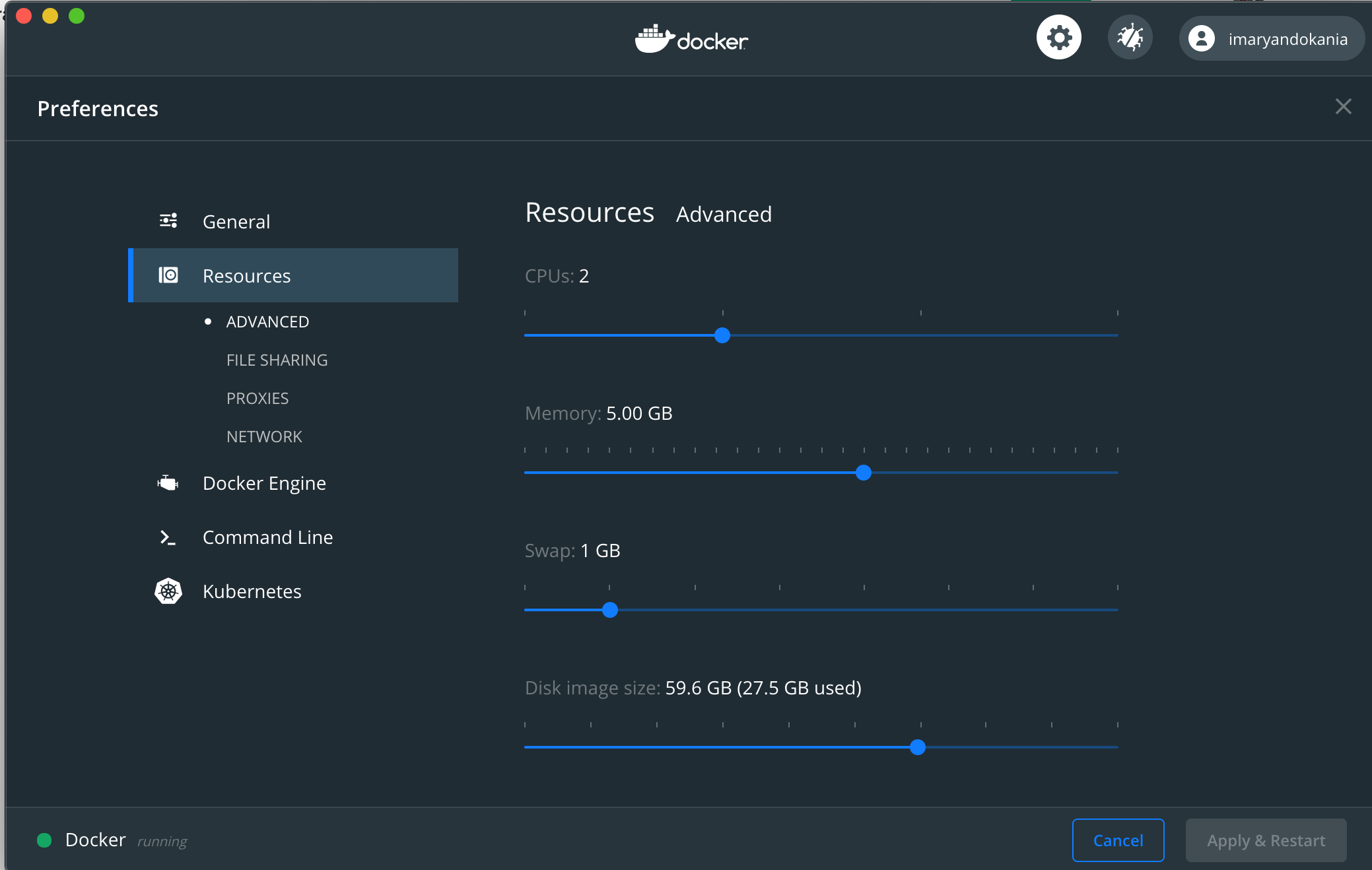Open the FILE SHARING sub-item
Viewport: 1372px width, 870px height.
pyautogui.click(x=277, y=360)
